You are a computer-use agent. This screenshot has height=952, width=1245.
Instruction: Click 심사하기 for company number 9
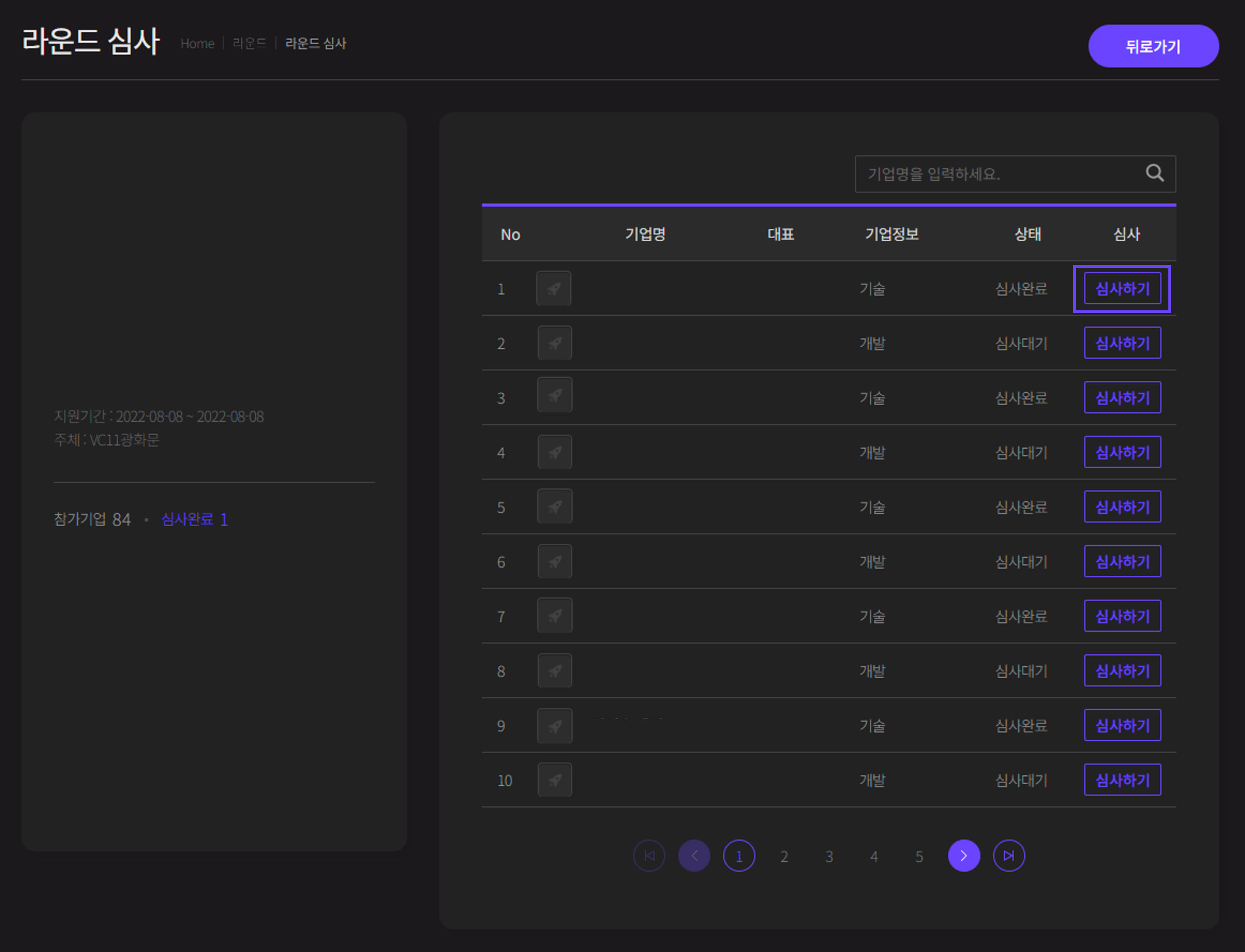pos(1122,725)
